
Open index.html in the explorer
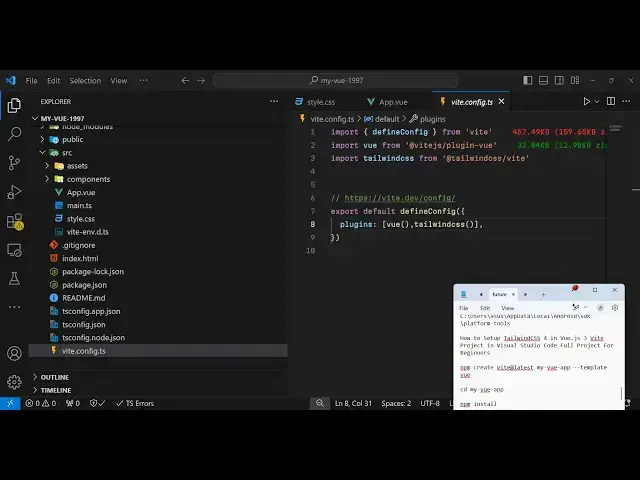80,258
